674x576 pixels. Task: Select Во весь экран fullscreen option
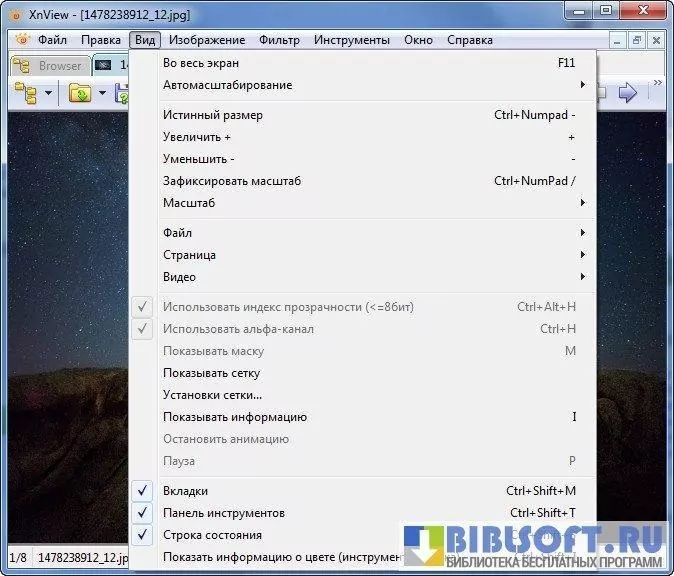200,63
